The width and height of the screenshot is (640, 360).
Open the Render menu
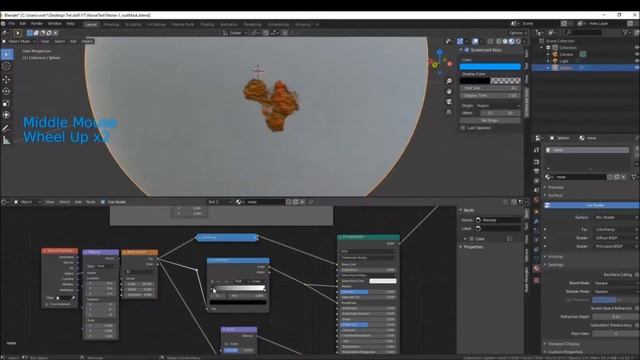point(37,24)
